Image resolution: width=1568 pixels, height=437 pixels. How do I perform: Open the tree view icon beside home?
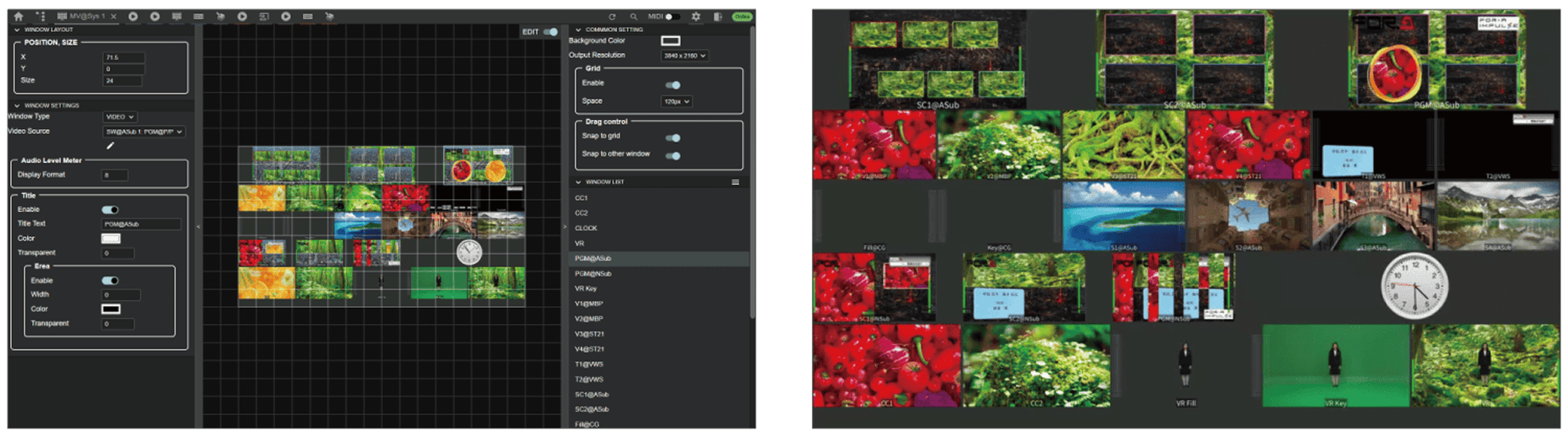tap(41, 16)
